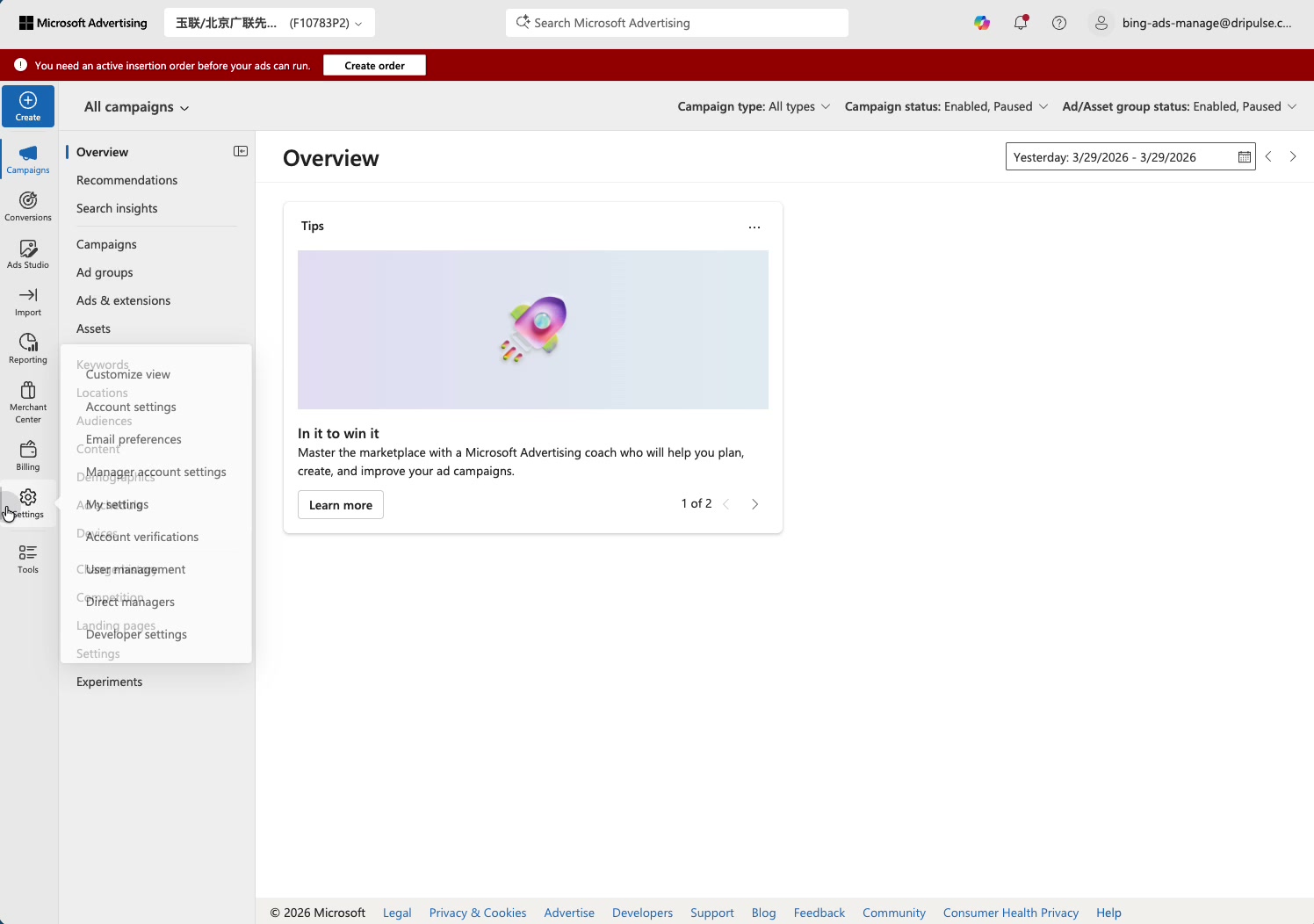1314x924 pixels.
Task: Open the Campaign type filter
Action: click(754, 106)
